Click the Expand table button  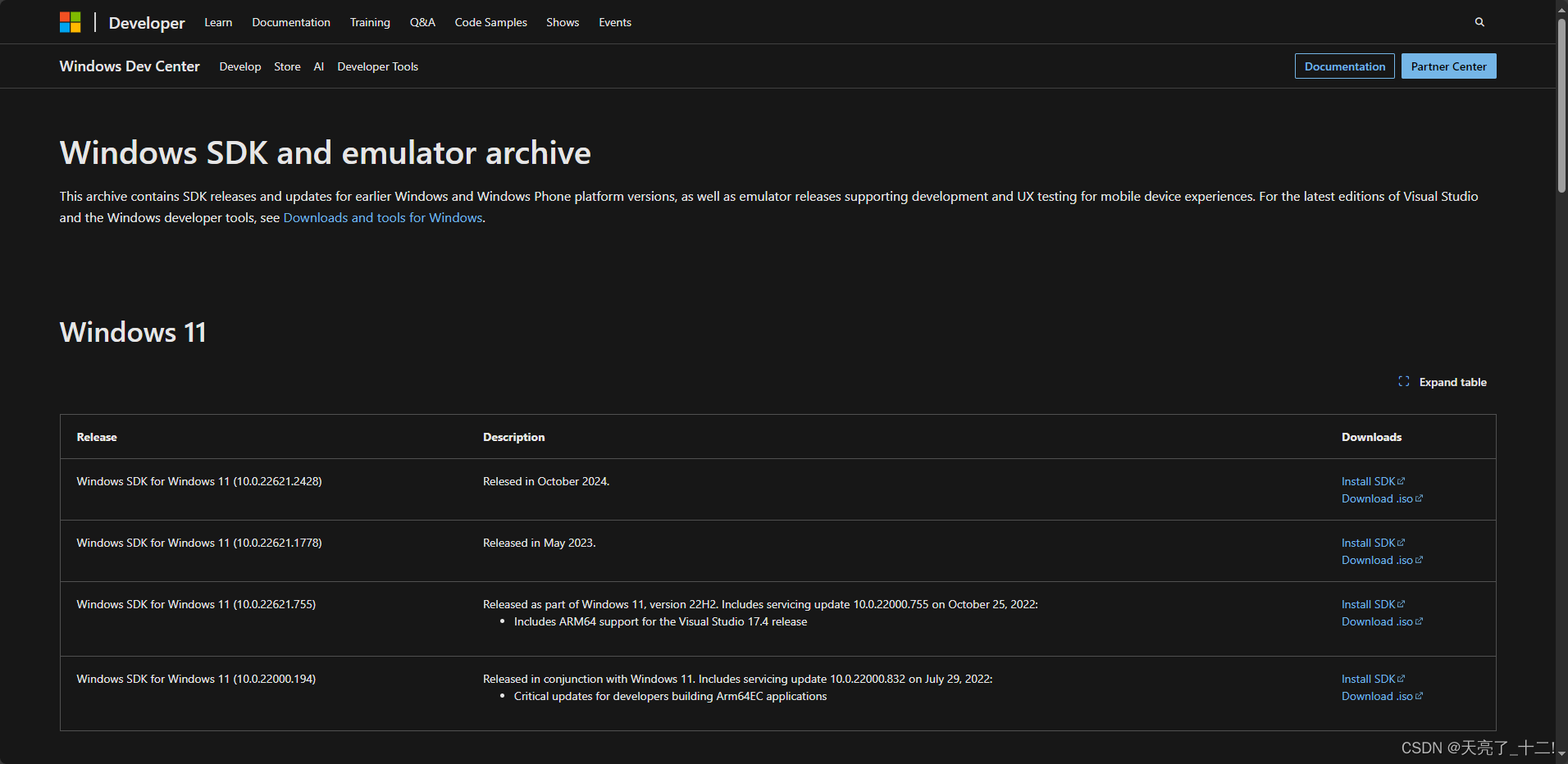pos(1443,382)
